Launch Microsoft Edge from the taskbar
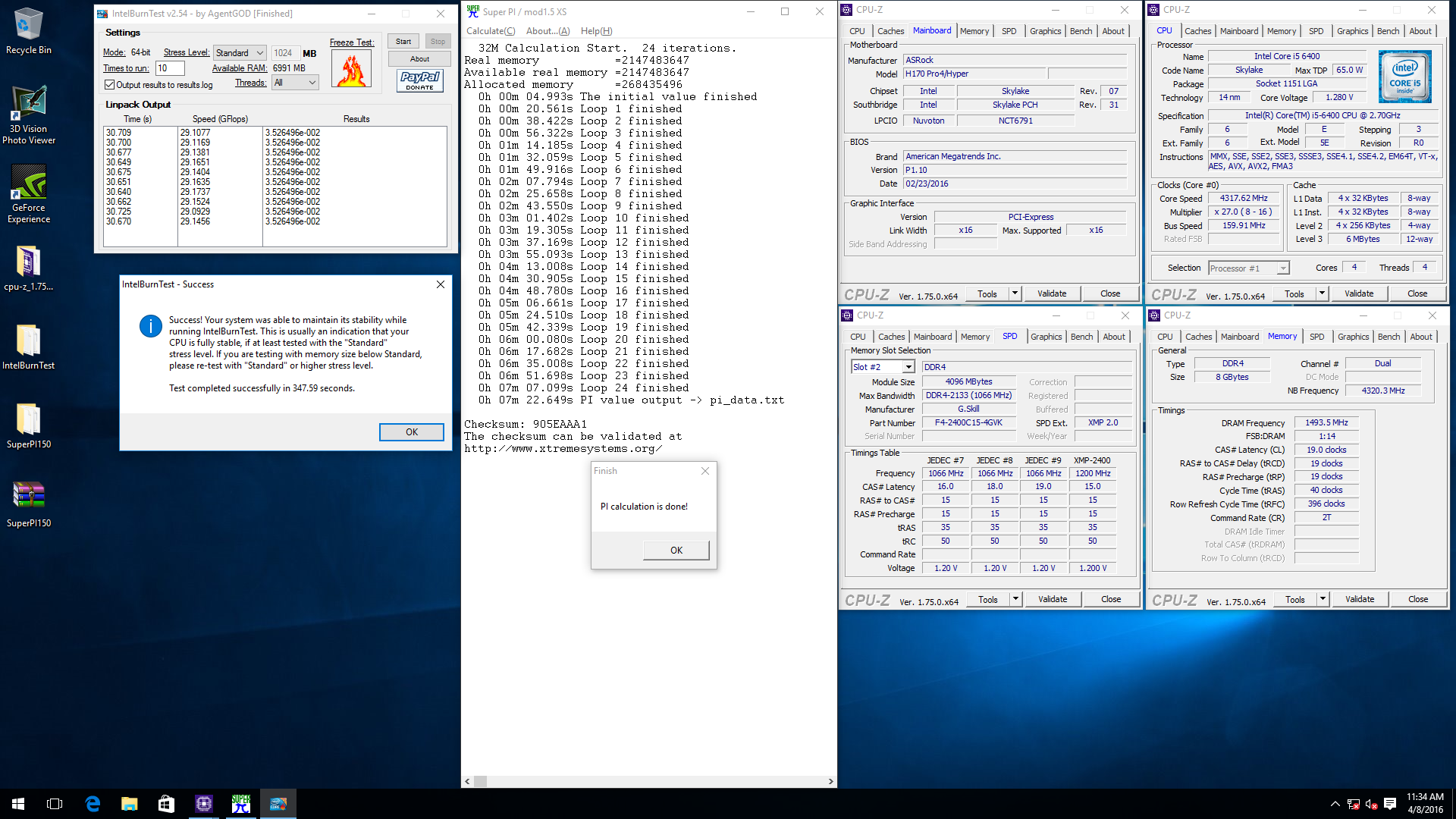The width and height of the screenshot is (1456, 819). 93,804
